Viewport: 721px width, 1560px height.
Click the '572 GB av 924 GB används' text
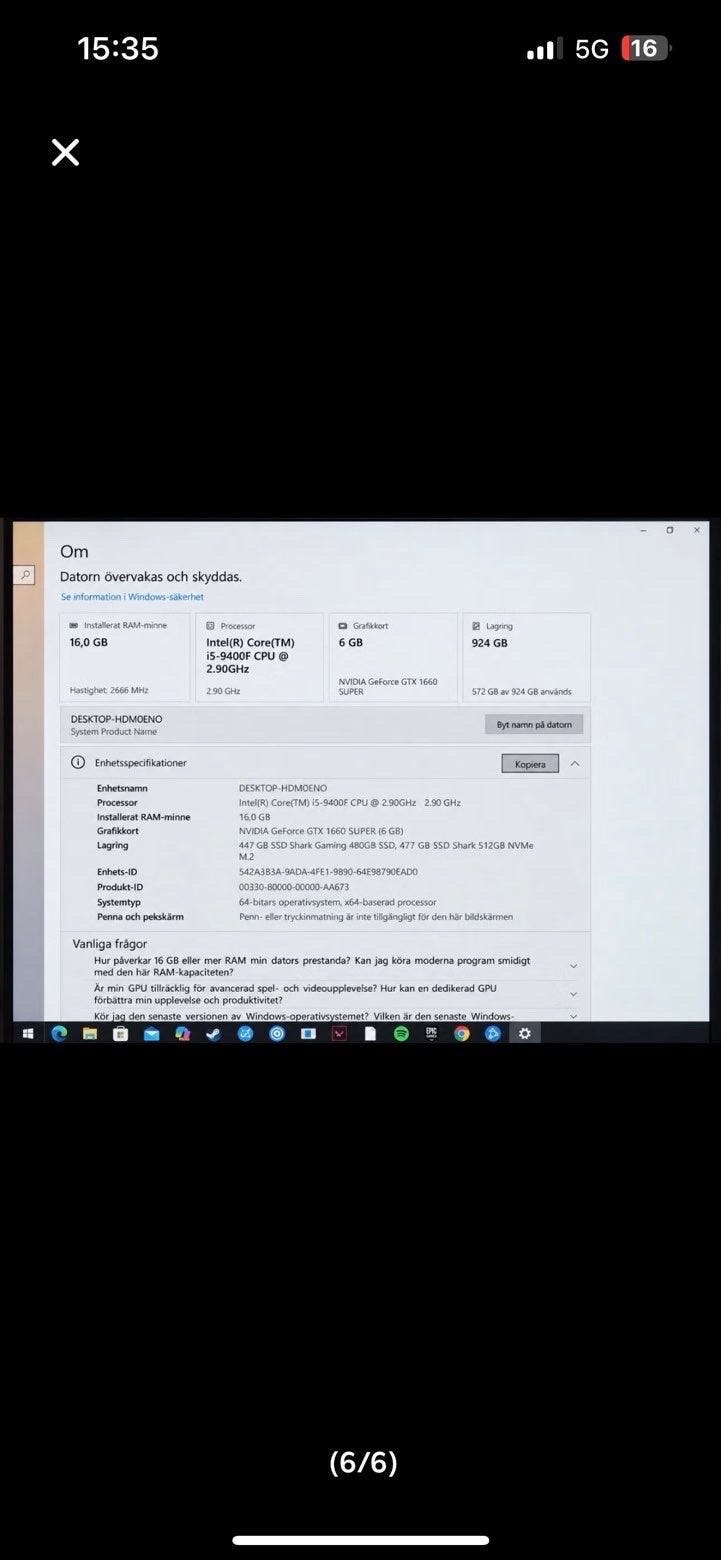[522, 691]
